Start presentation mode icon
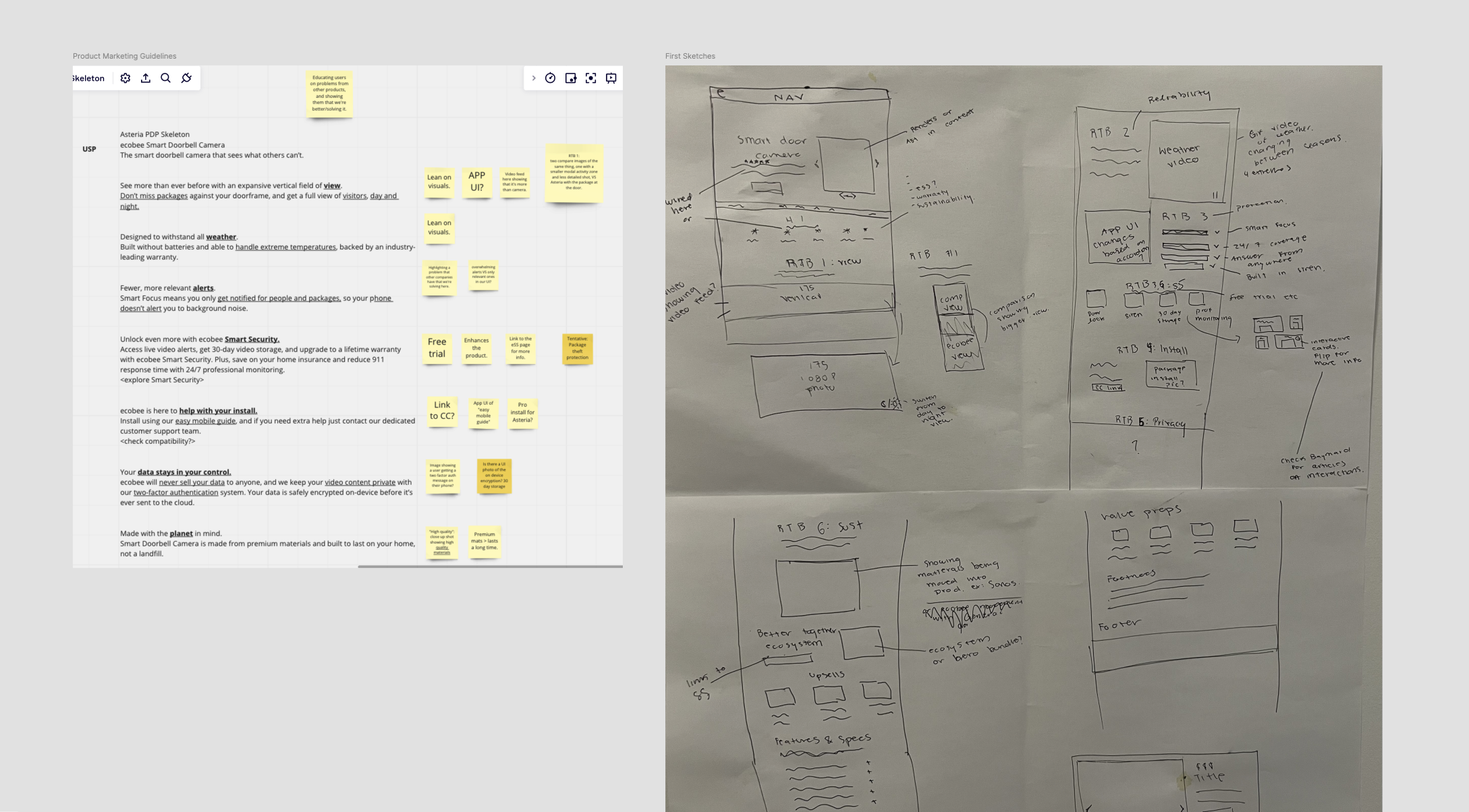This screenshot has height=812, width=1469. click(x=611, y=78)
